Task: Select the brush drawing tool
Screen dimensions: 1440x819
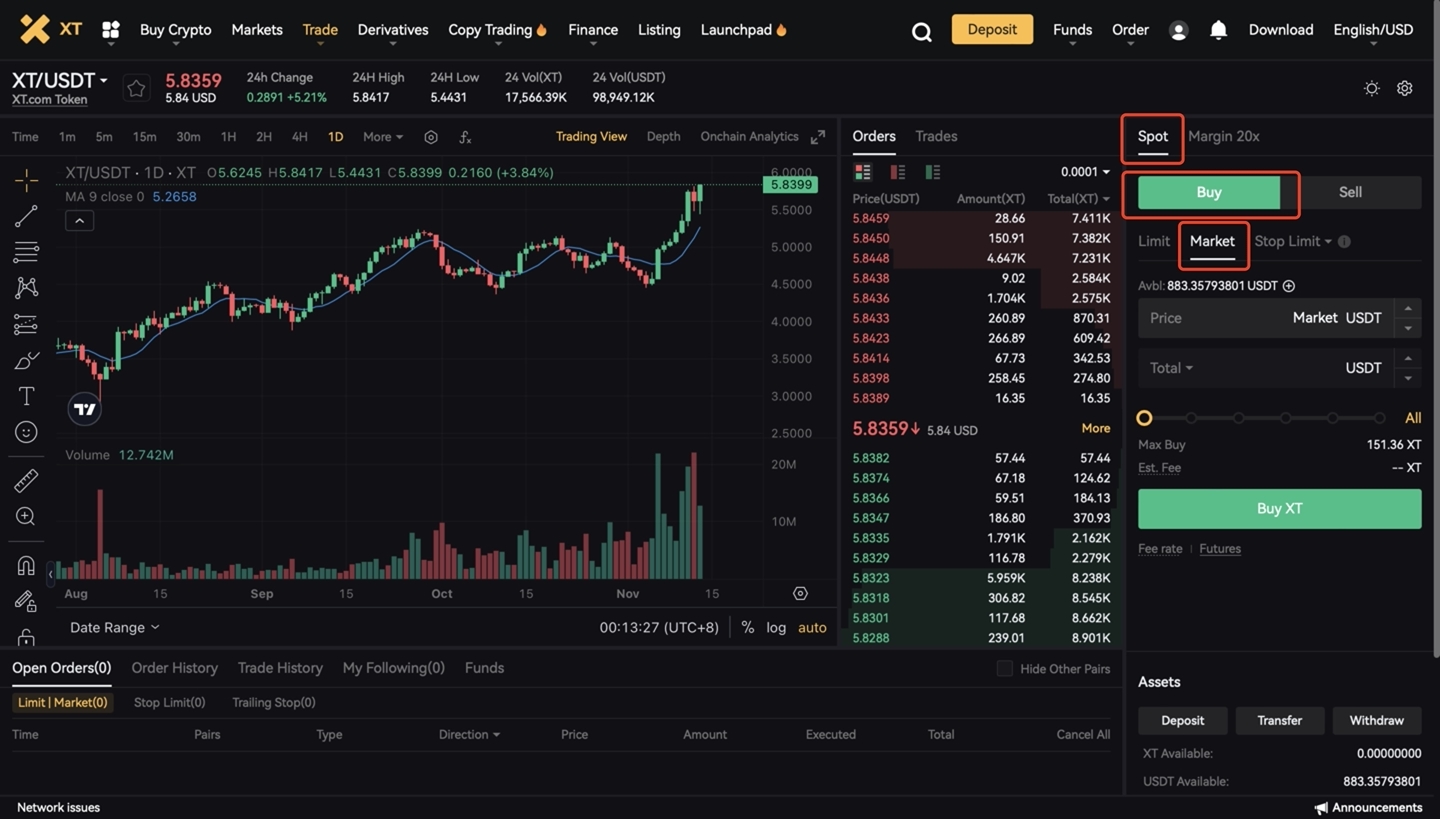Action: tap(26, 360)
